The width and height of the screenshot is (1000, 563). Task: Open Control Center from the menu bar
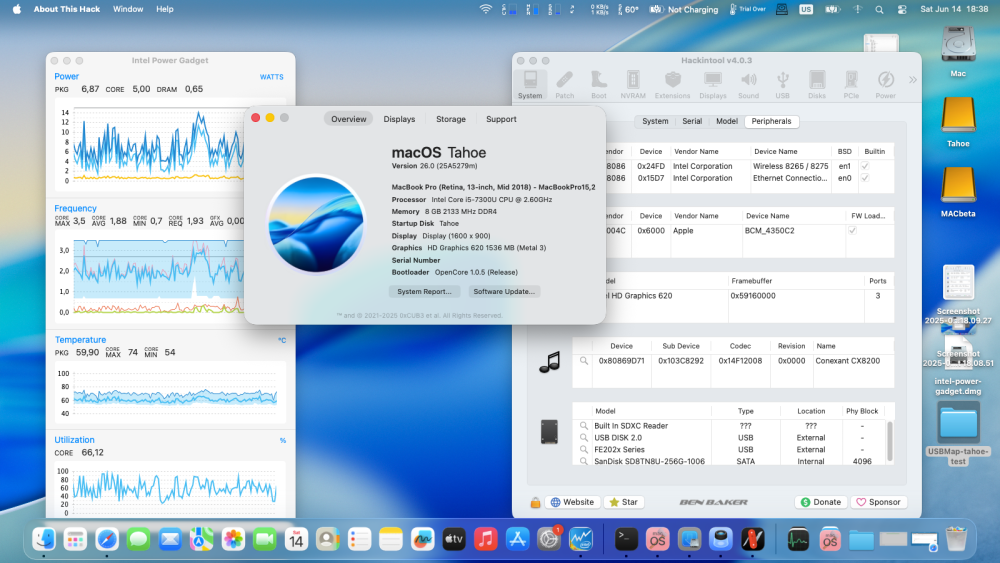[902, 9]
